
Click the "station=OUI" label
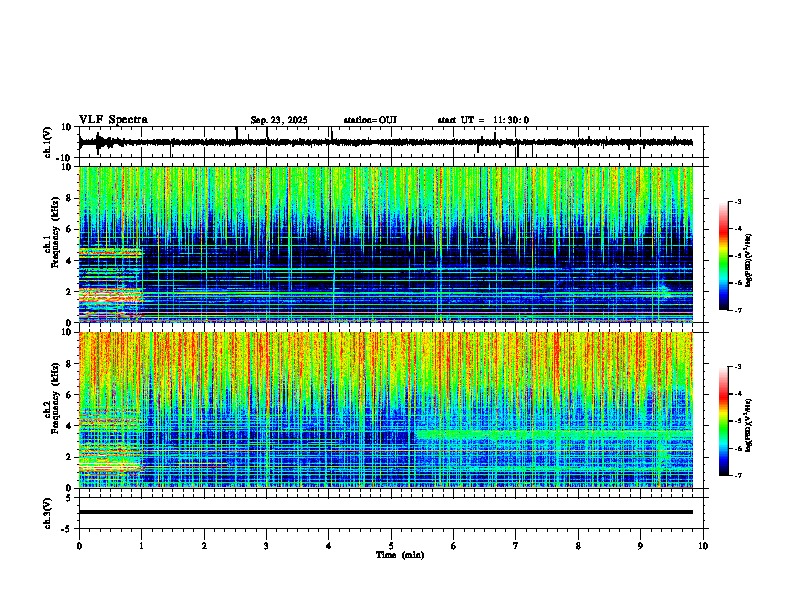click(x=370, y=120)
